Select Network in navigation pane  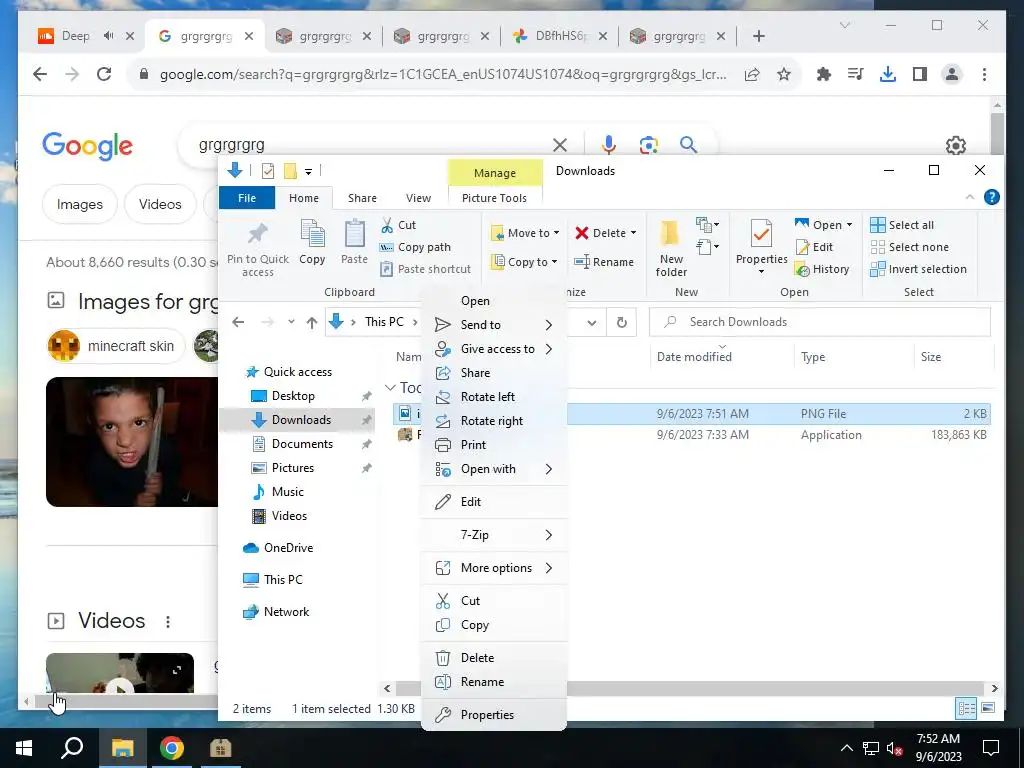point(276,612)
